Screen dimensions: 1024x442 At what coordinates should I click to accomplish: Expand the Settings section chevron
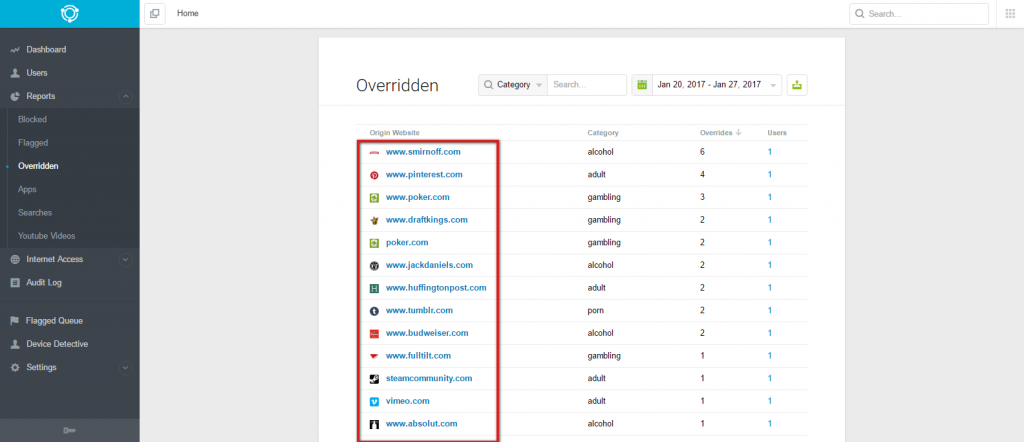[126, 368]
